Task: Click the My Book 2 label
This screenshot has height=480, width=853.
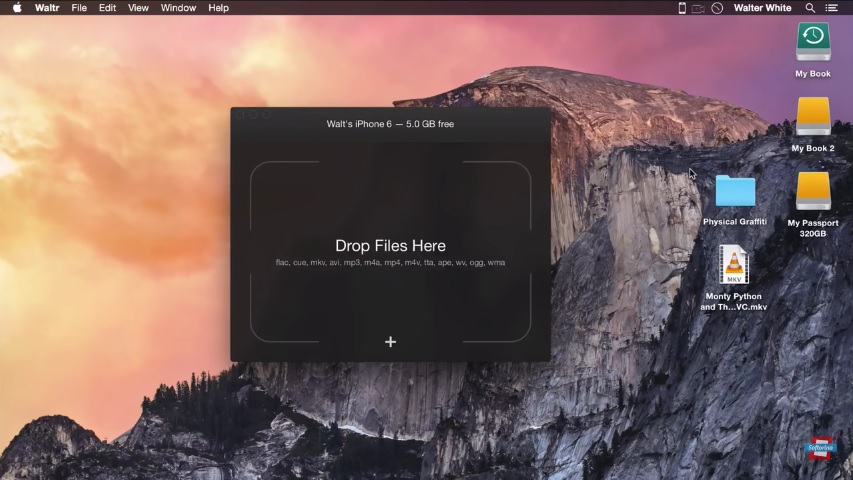Action: pos(813,148)
